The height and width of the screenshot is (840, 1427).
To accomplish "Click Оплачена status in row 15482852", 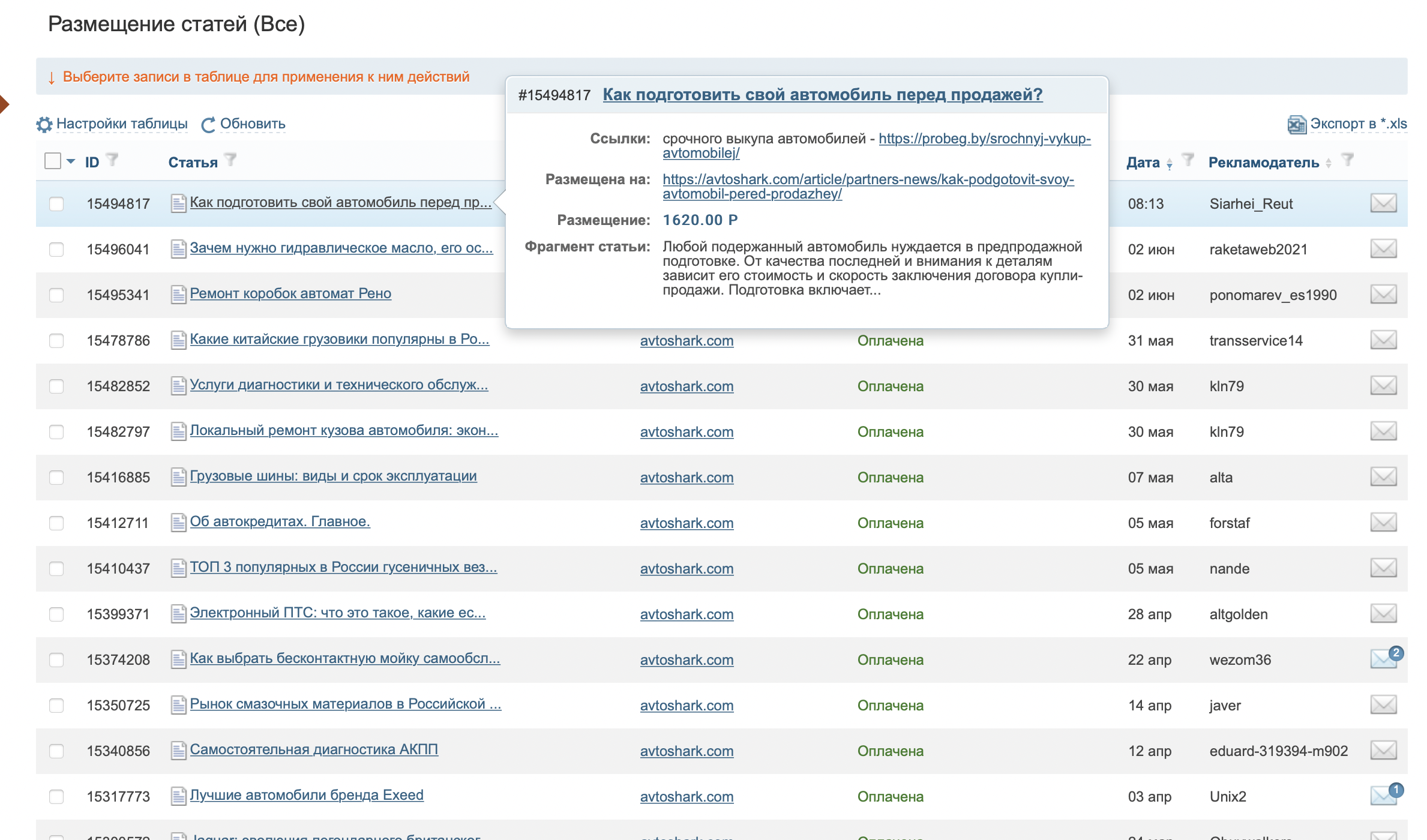I will click(x=890, y=386).
